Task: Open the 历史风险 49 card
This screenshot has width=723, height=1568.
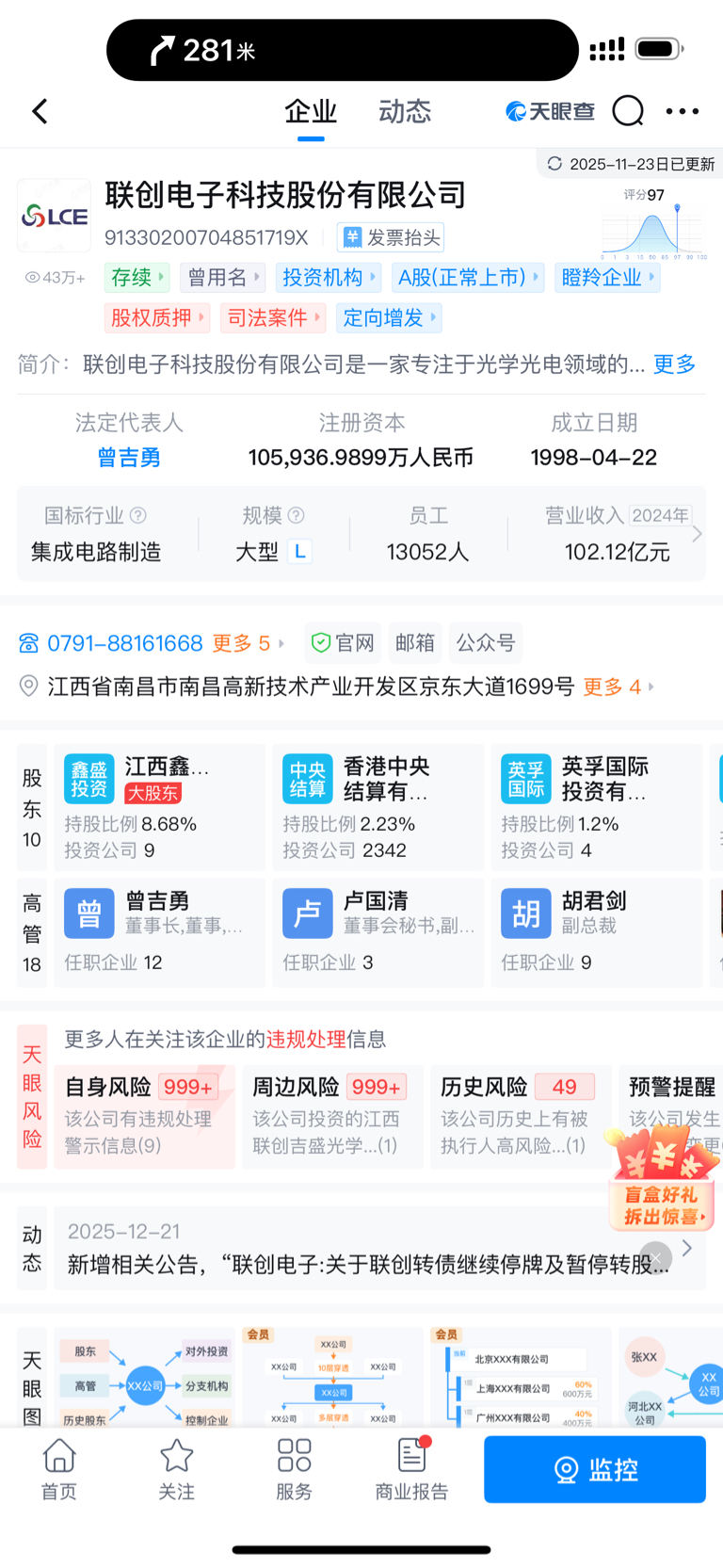Action: [x=522, y=1117]
